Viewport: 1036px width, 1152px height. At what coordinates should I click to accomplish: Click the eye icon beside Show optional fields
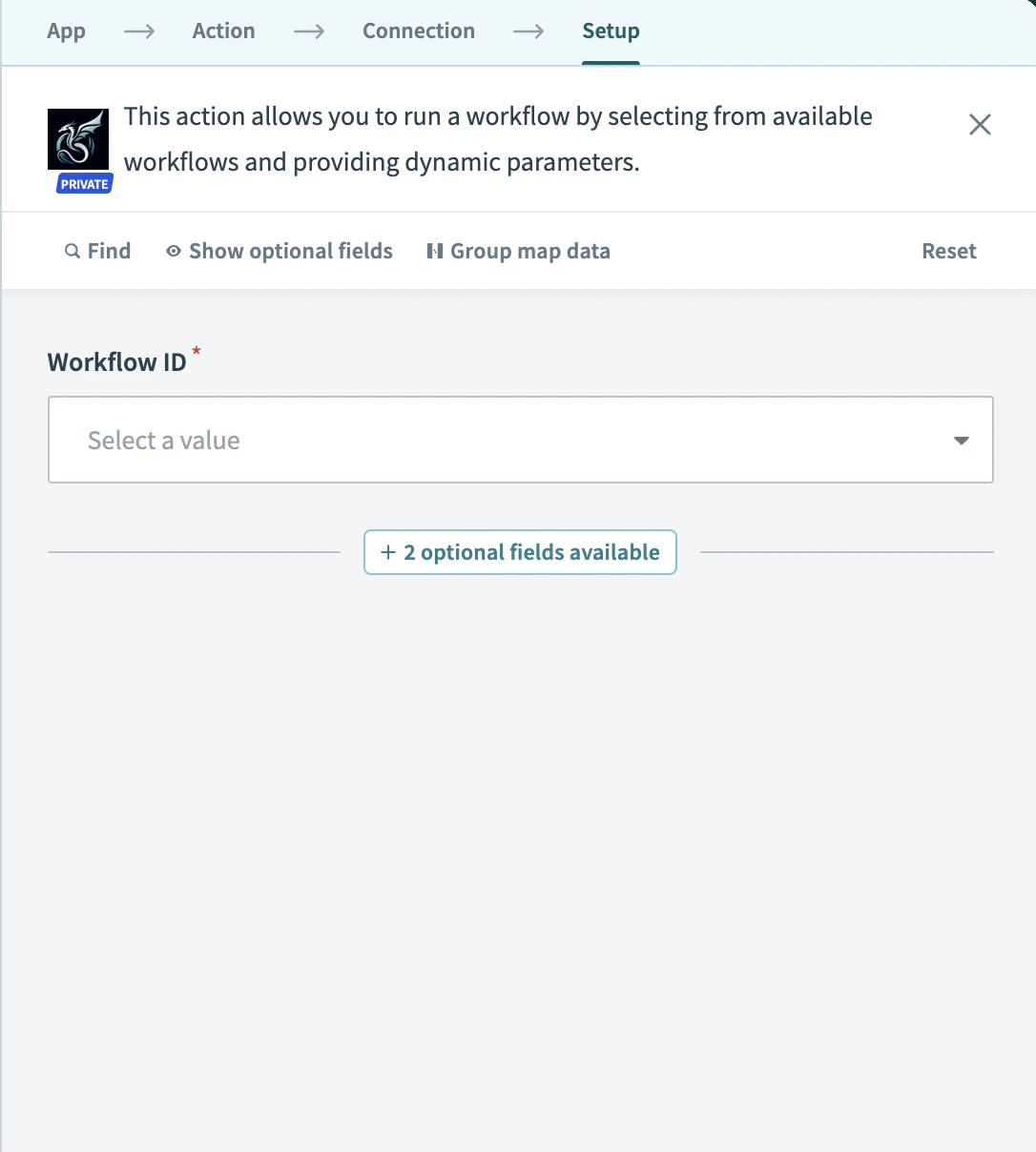coord(173,251)
